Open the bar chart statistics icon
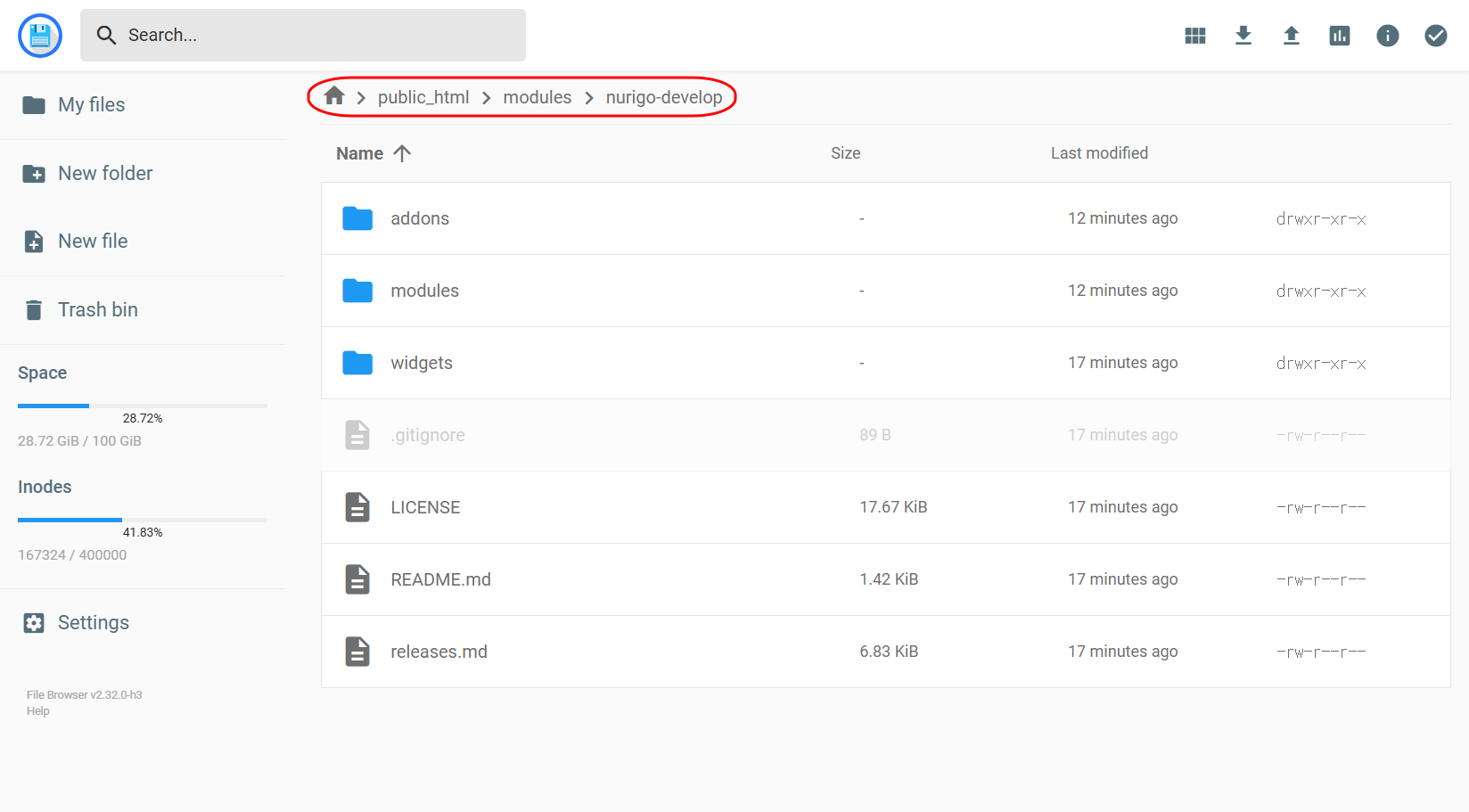The image size is (1469, 812). [1340, 36]
